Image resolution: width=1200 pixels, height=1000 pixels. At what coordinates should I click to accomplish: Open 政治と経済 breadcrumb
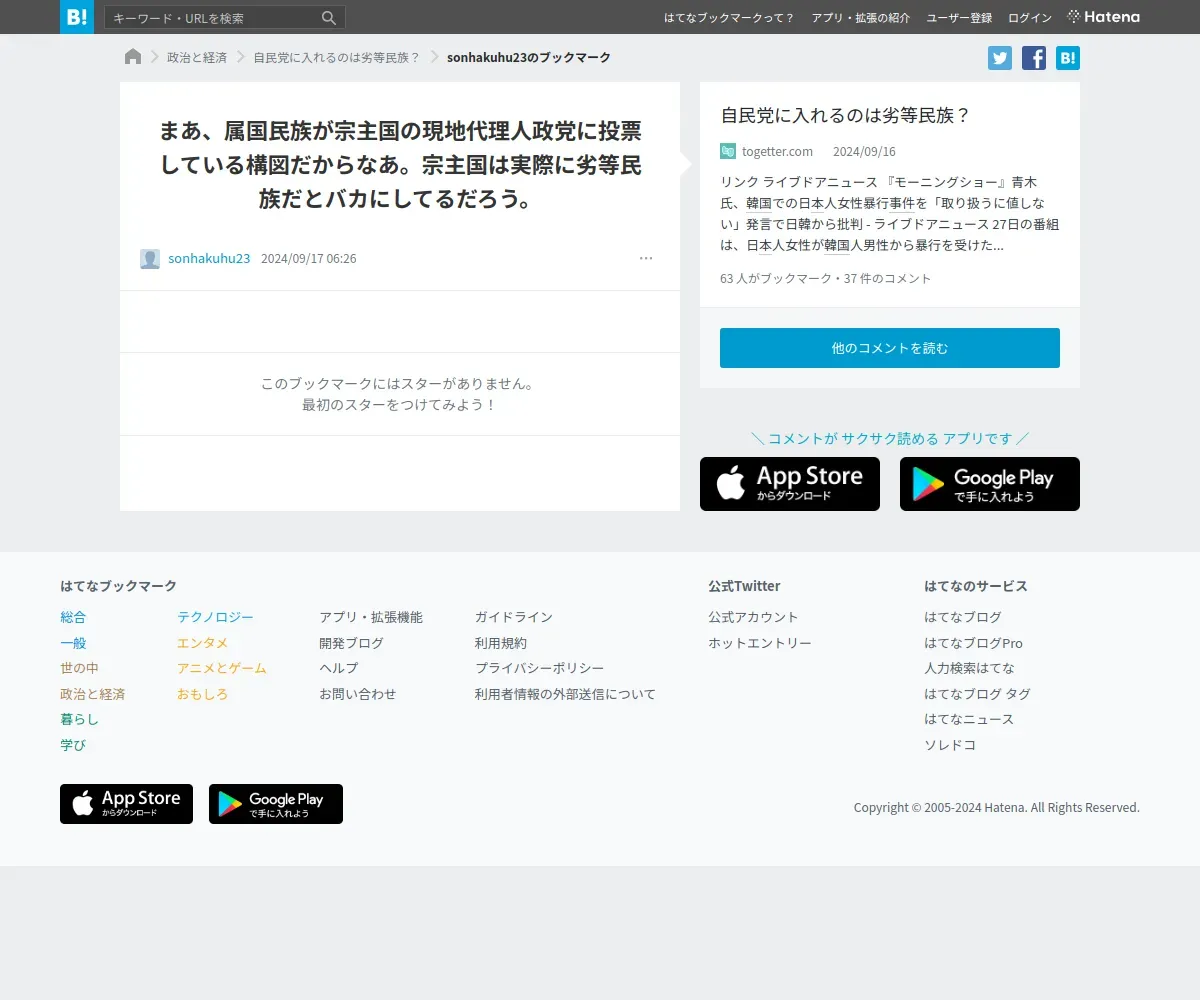point(197,57)
